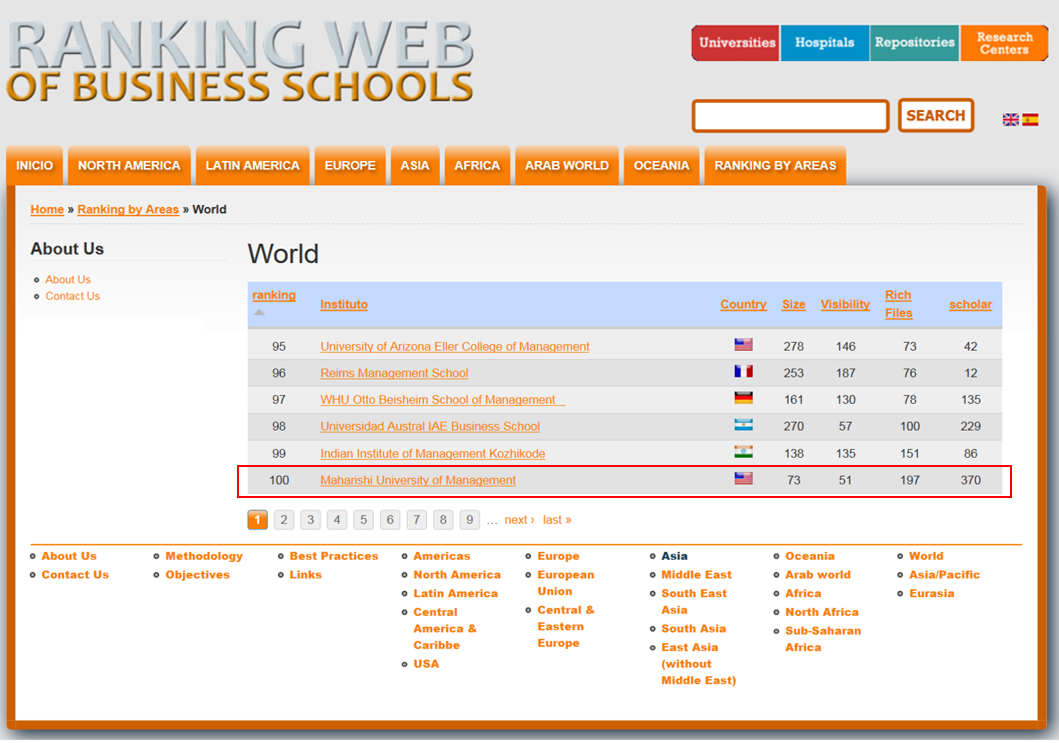The width and height of the screenshot is (1059, 743).
Task: Select INICIO in the navigation bar
Action: point(34,165)
